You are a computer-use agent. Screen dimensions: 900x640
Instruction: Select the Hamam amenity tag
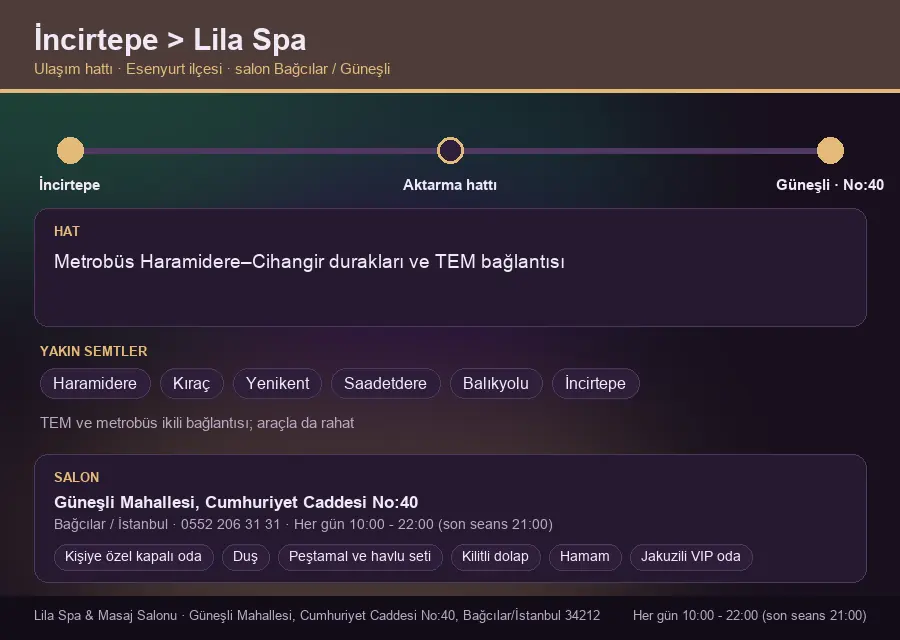click(585, 557)
